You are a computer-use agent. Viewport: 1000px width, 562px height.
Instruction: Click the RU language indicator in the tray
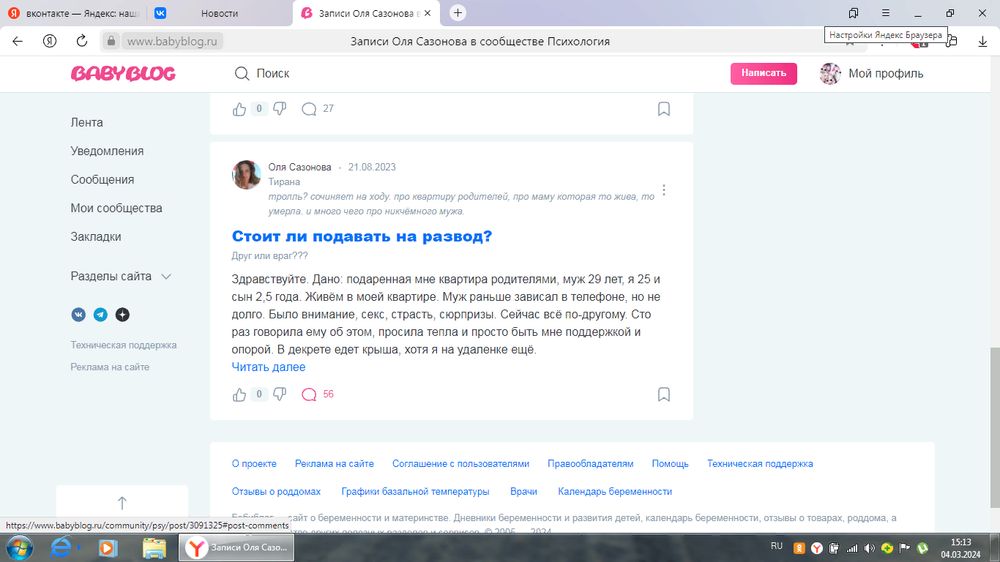[776, 546]
